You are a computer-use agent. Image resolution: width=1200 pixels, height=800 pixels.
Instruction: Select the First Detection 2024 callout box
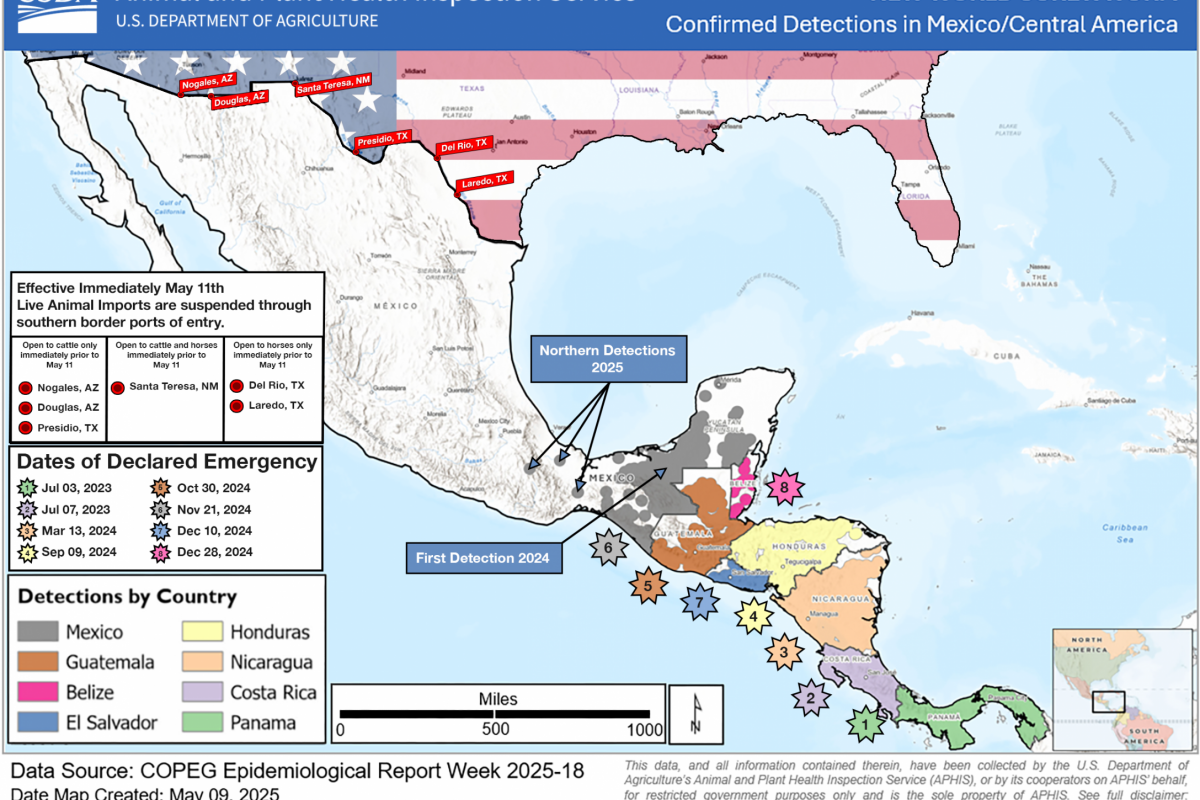[x=483, y=558]
